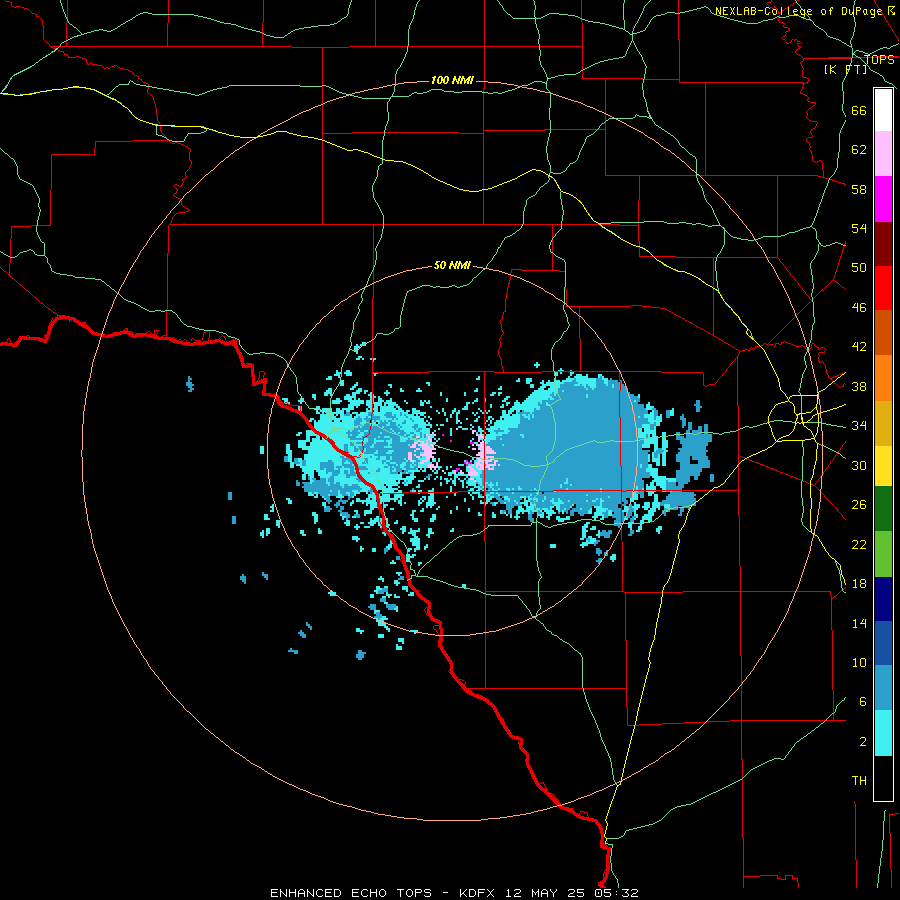Click the legend value 30
This screenshot has height=900, width=900.
click(x=859, y=465)
